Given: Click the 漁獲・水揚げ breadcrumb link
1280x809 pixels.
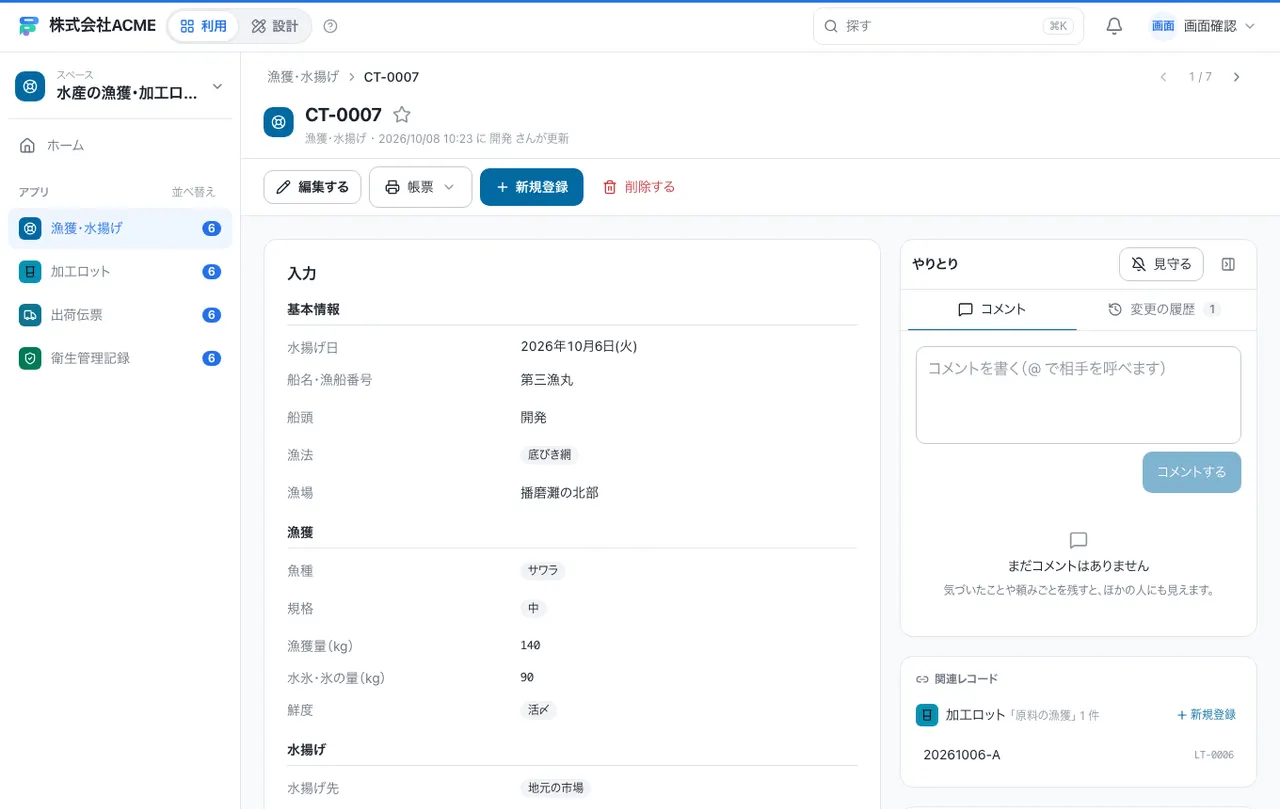Looking at the screenshot, I should click(x=303, y=77).
